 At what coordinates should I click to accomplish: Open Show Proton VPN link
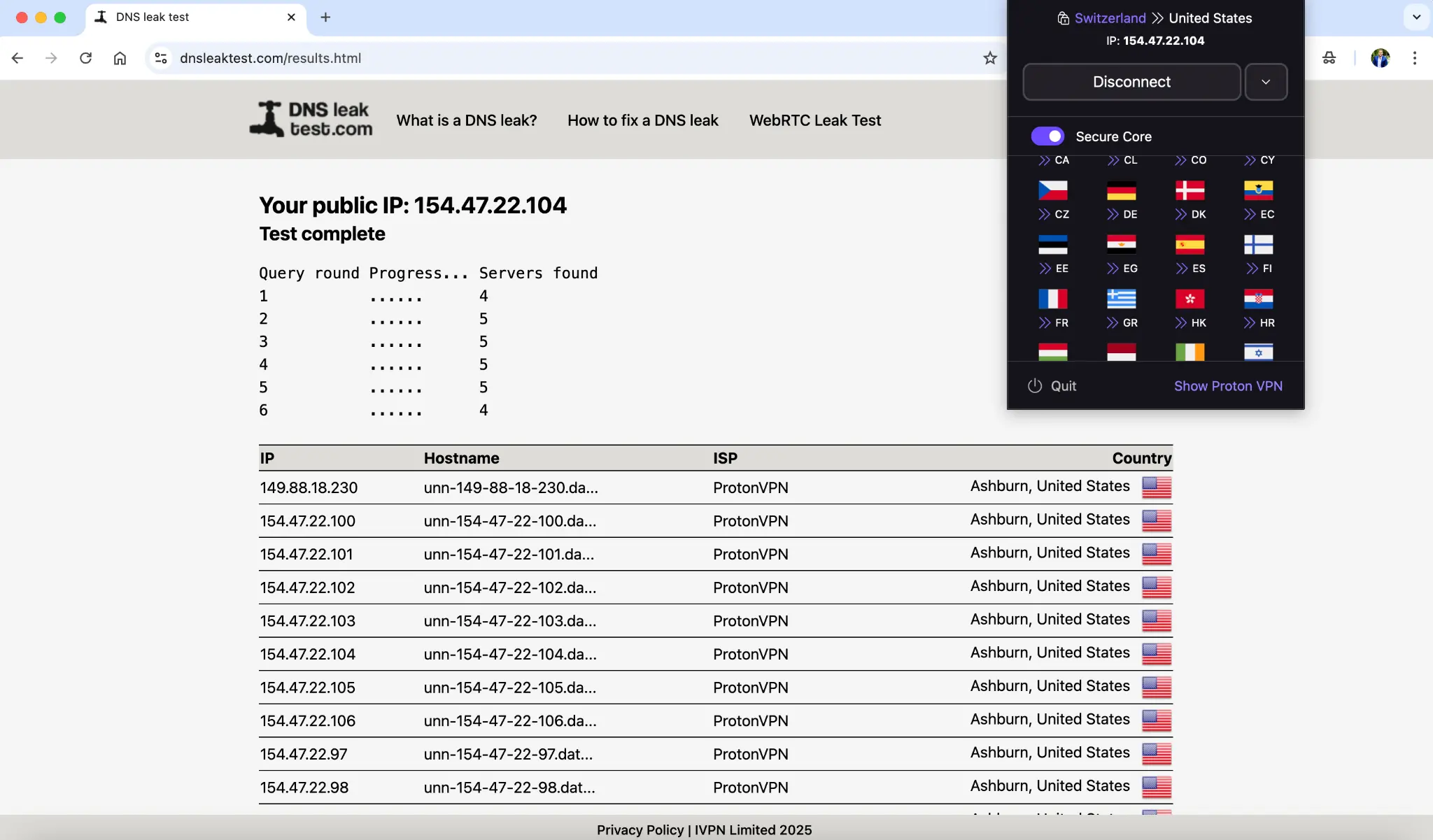point(1227,385)
